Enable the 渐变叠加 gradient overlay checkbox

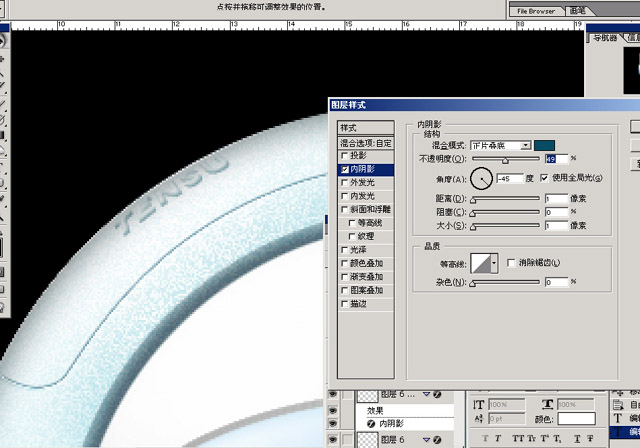(x=345, y=277)
